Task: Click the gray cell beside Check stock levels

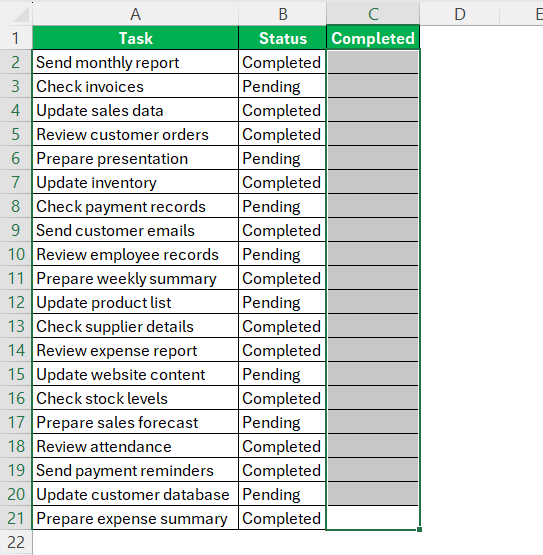Action: pyautogui.click(x=373, y=398)
